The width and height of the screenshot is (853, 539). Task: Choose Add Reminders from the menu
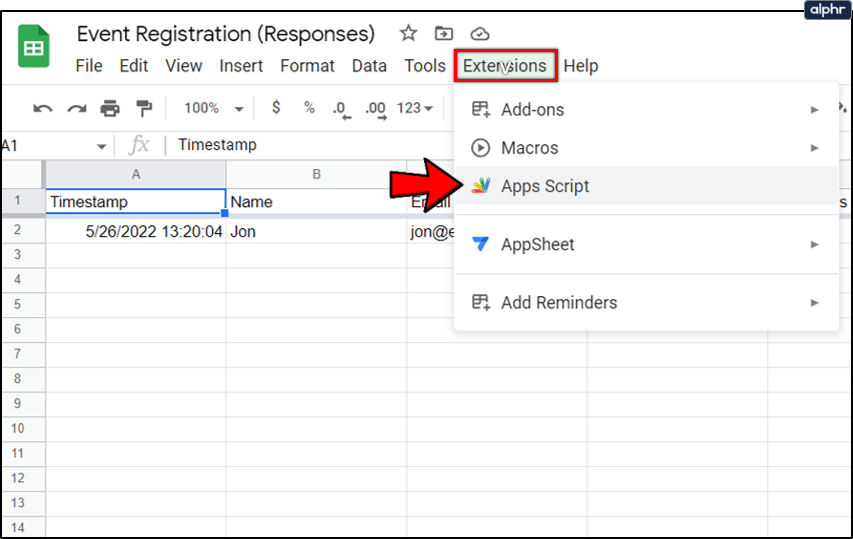click(x=646, y=302)
